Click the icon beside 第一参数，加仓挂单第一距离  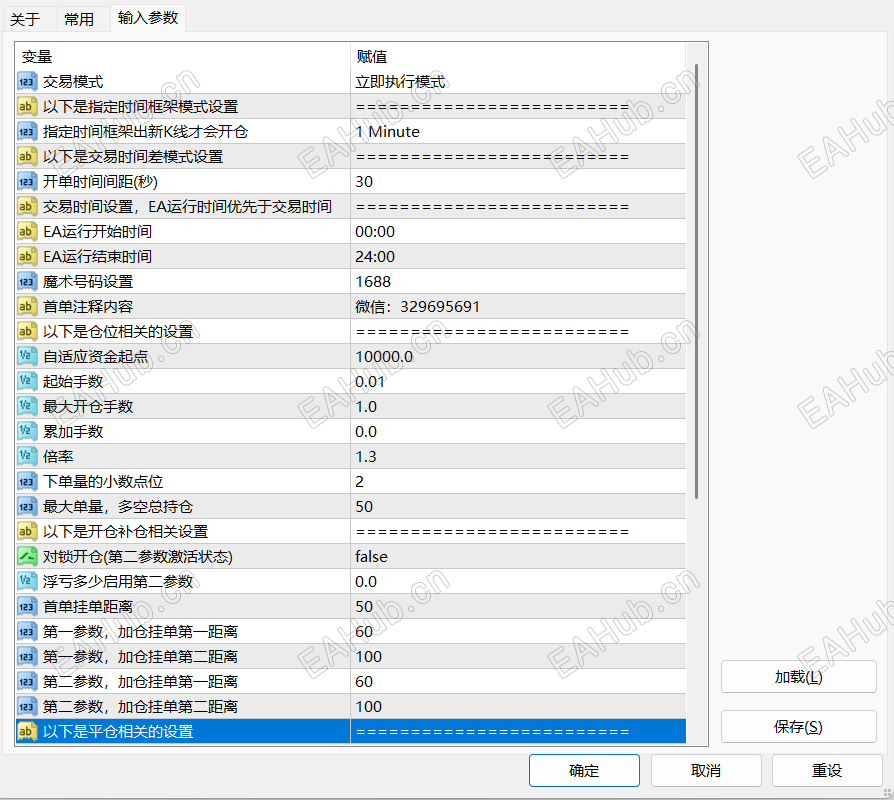(26, 631)
